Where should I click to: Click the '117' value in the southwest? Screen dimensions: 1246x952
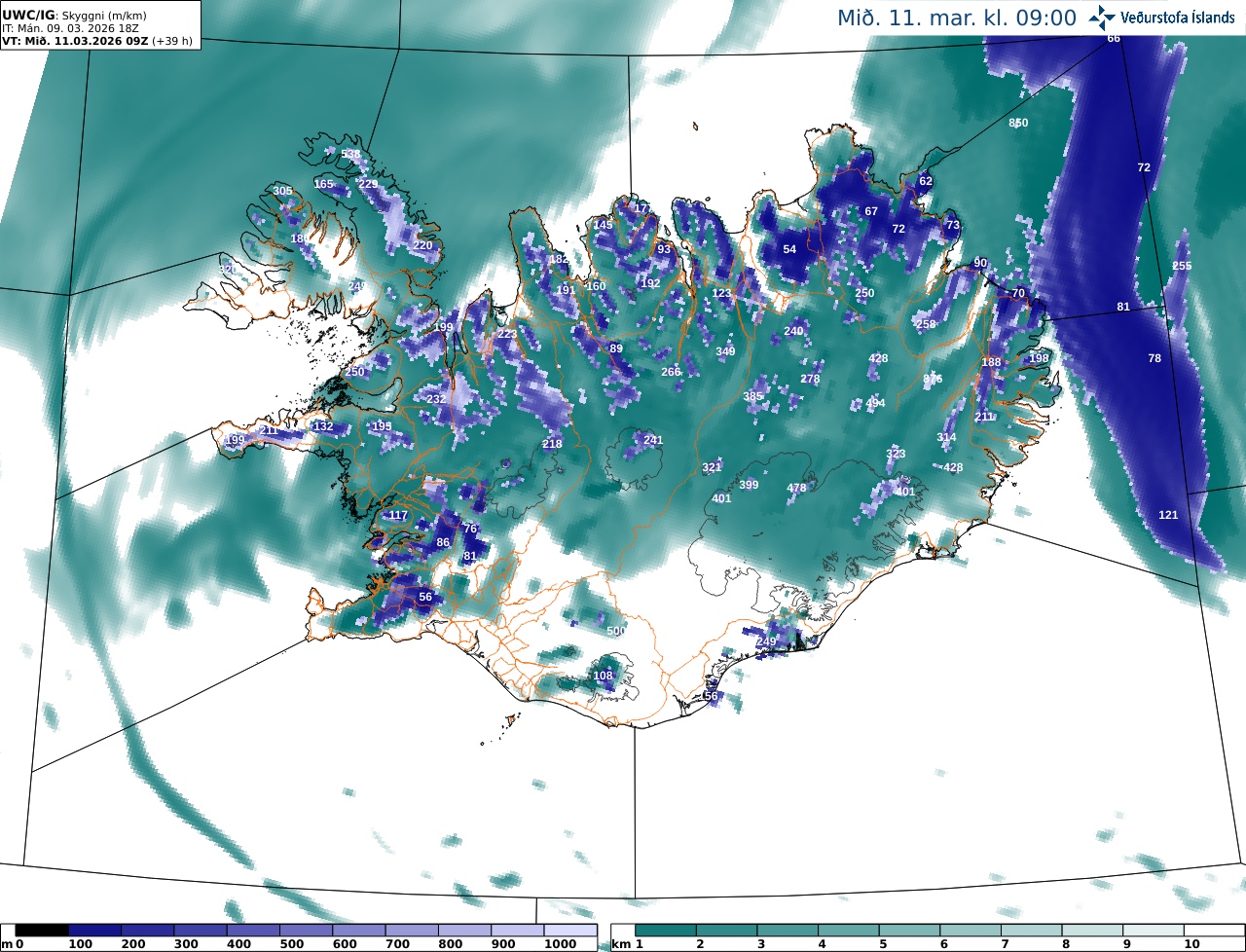point(398,515)
